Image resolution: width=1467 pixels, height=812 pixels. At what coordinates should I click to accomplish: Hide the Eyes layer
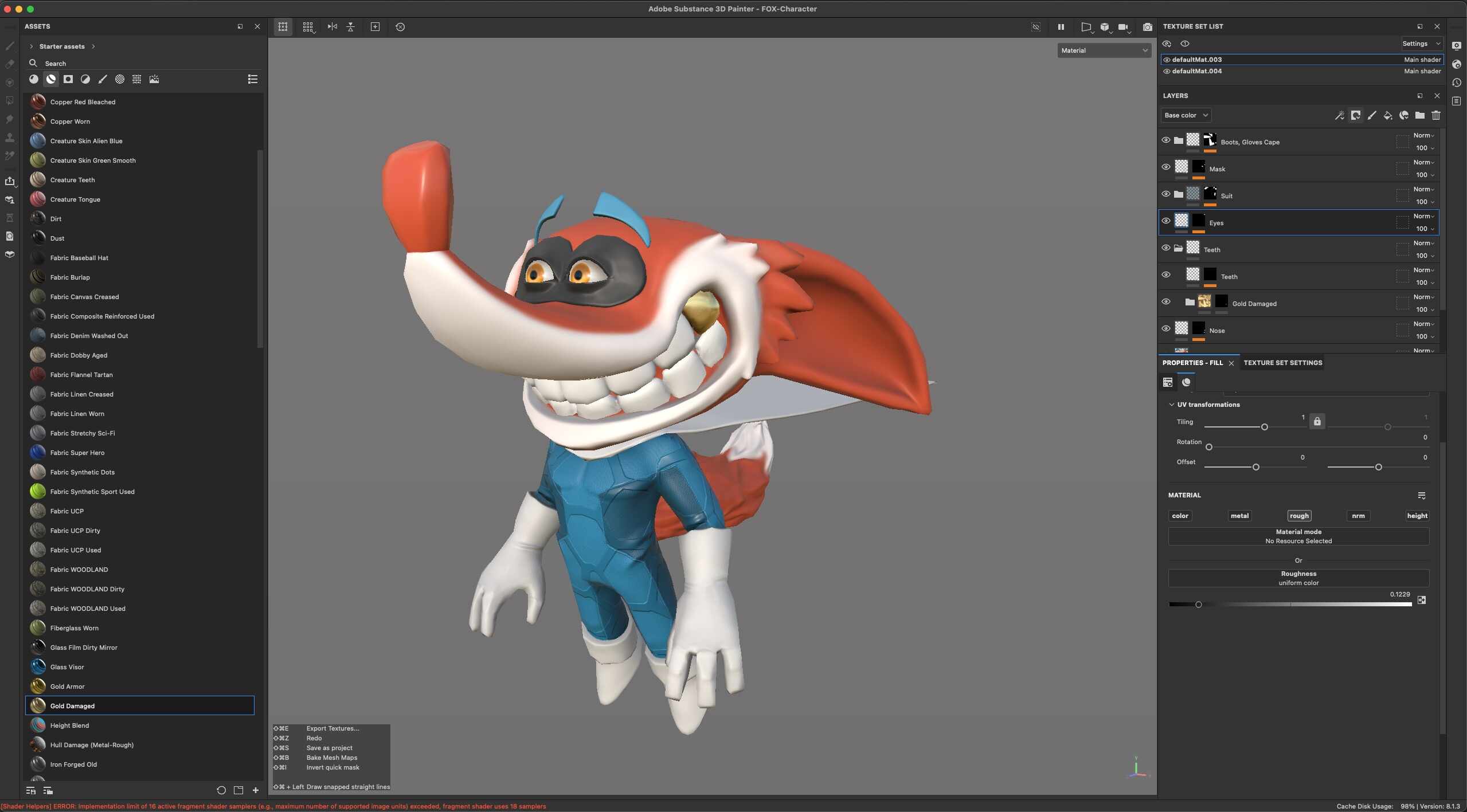(1166, 221)
